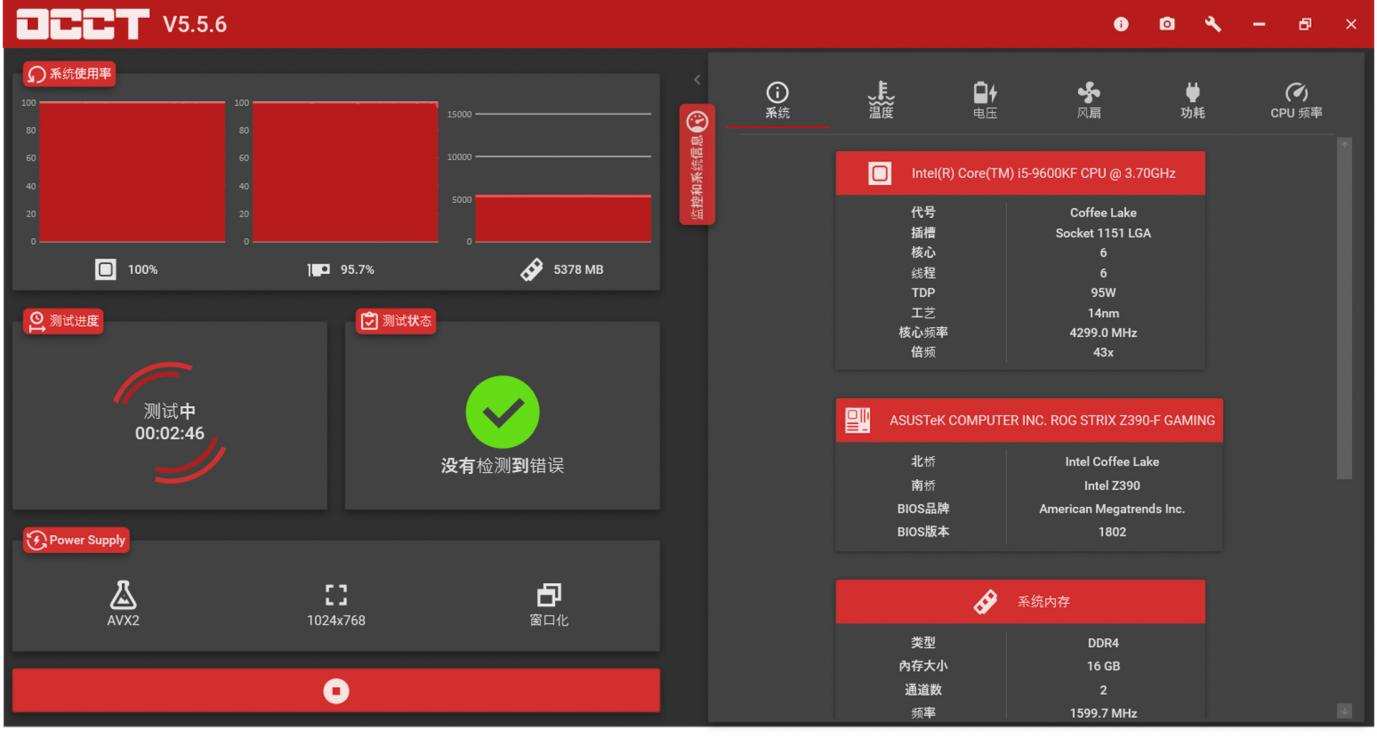The height and width of the screenshot is (738, 1377).
Task: Take a screenshot with the camera icon
Action: (x=1167, y=24)
